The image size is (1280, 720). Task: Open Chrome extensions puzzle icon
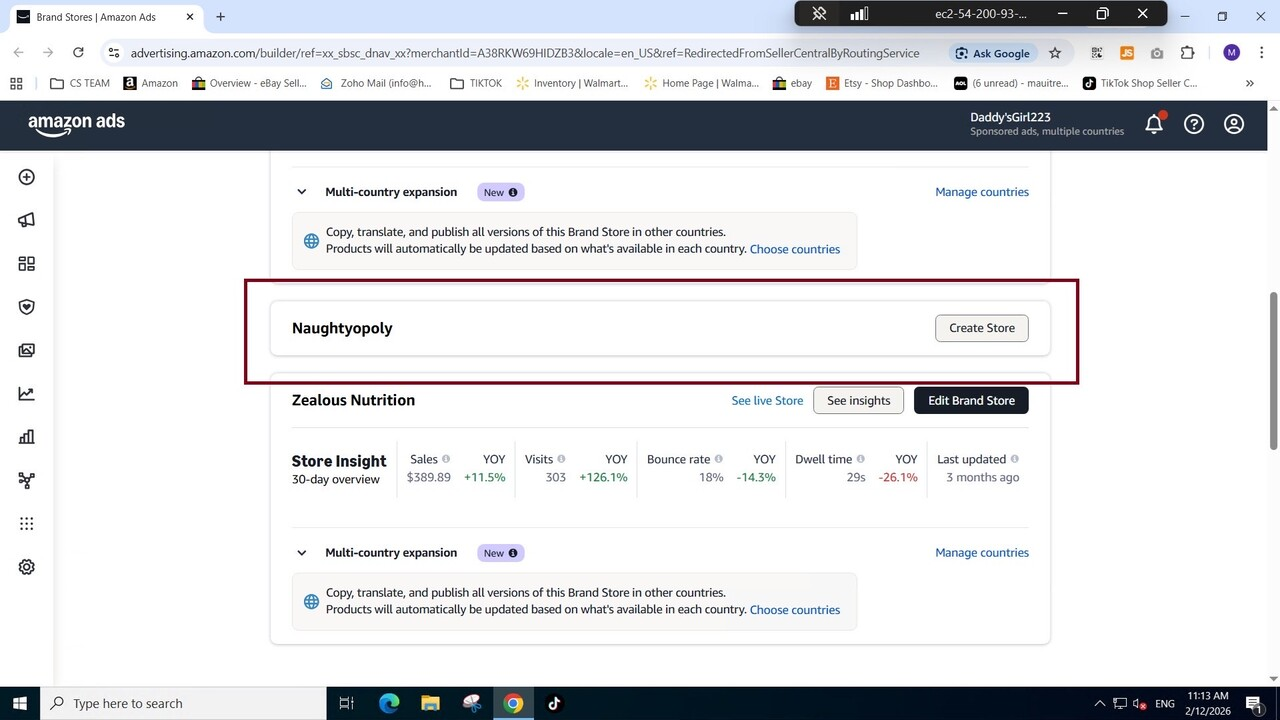[1187, 53]
